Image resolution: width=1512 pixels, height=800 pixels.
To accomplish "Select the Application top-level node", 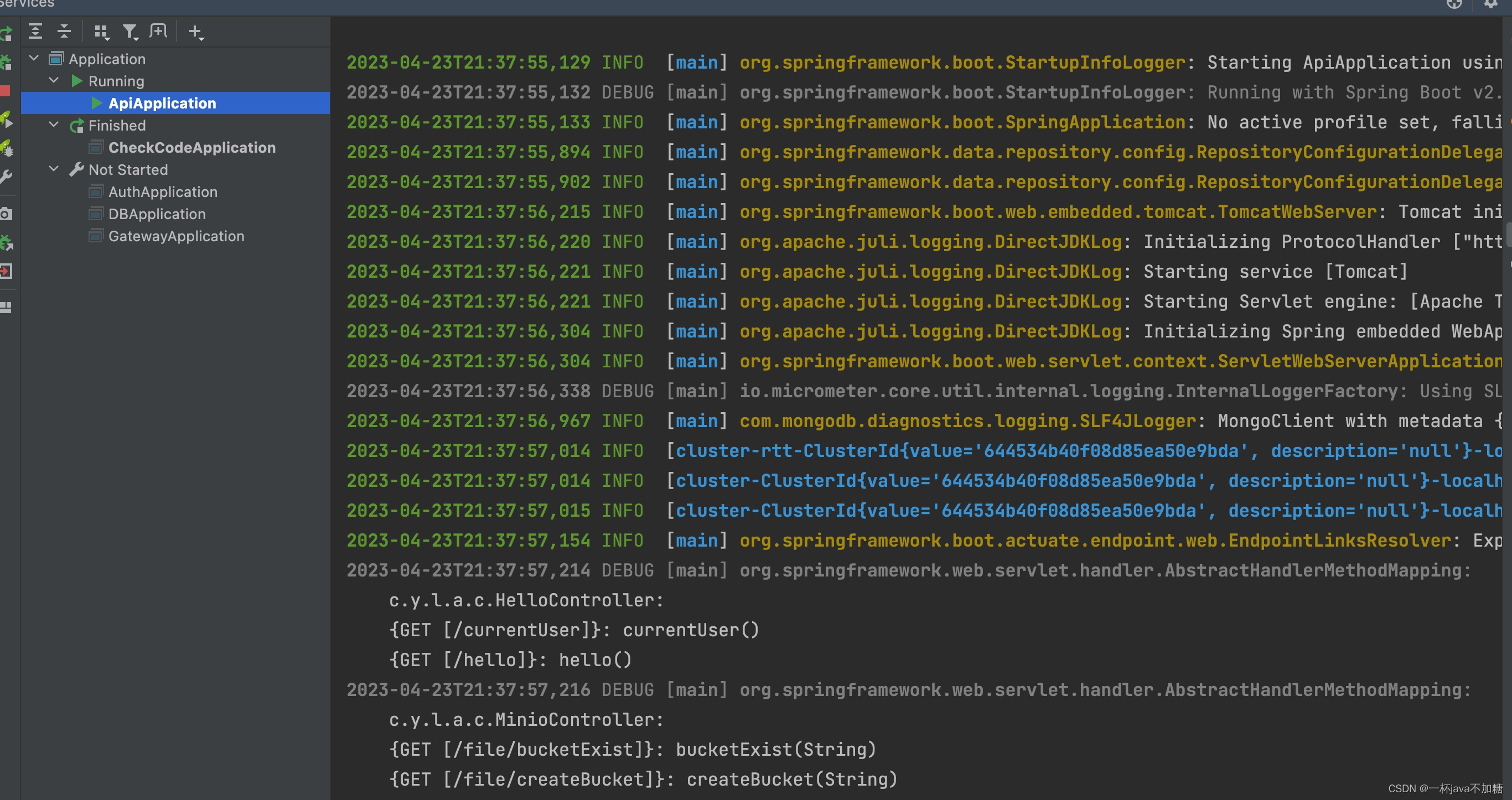I will 107,59.
